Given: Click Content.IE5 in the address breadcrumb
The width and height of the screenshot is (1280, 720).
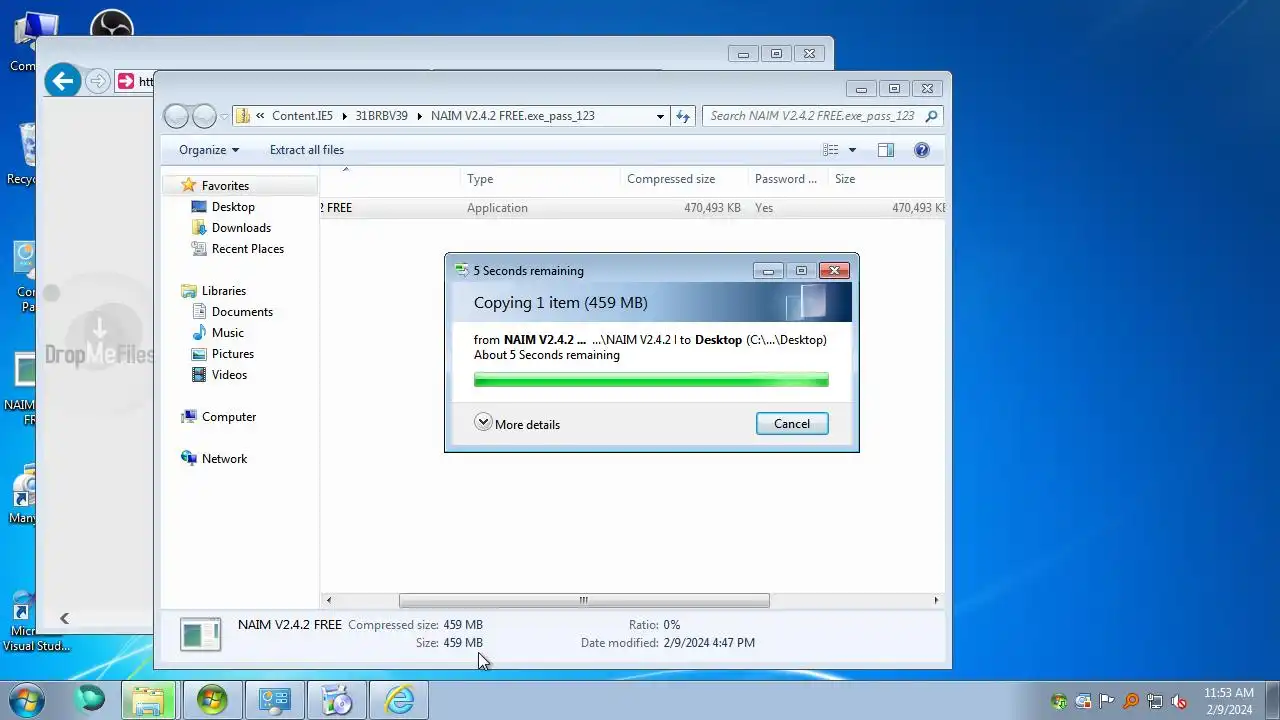Looking at the screenshot, I should (x=302, y=116).
